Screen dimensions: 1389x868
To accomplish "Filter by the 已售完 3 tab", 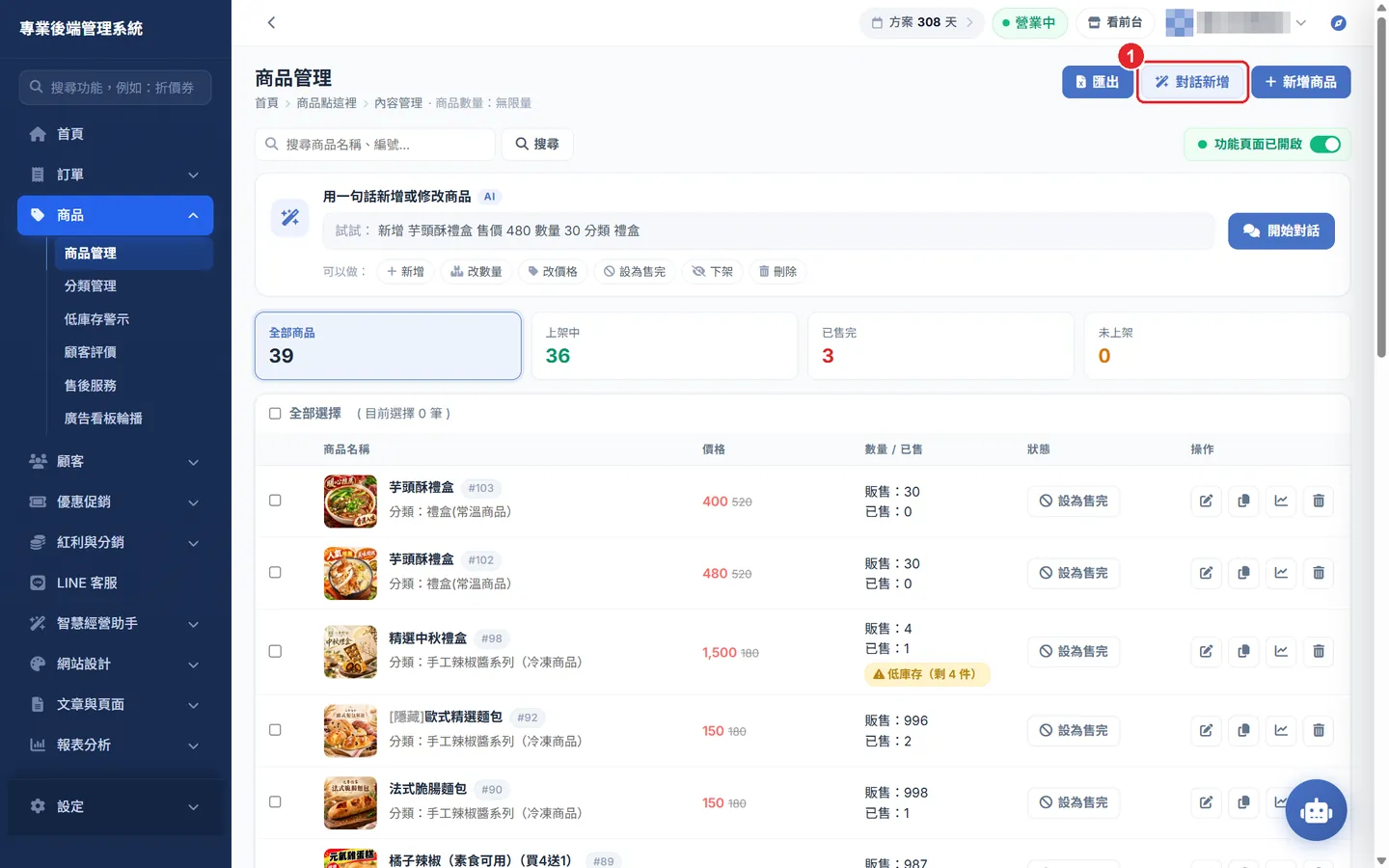I will 940,345.
